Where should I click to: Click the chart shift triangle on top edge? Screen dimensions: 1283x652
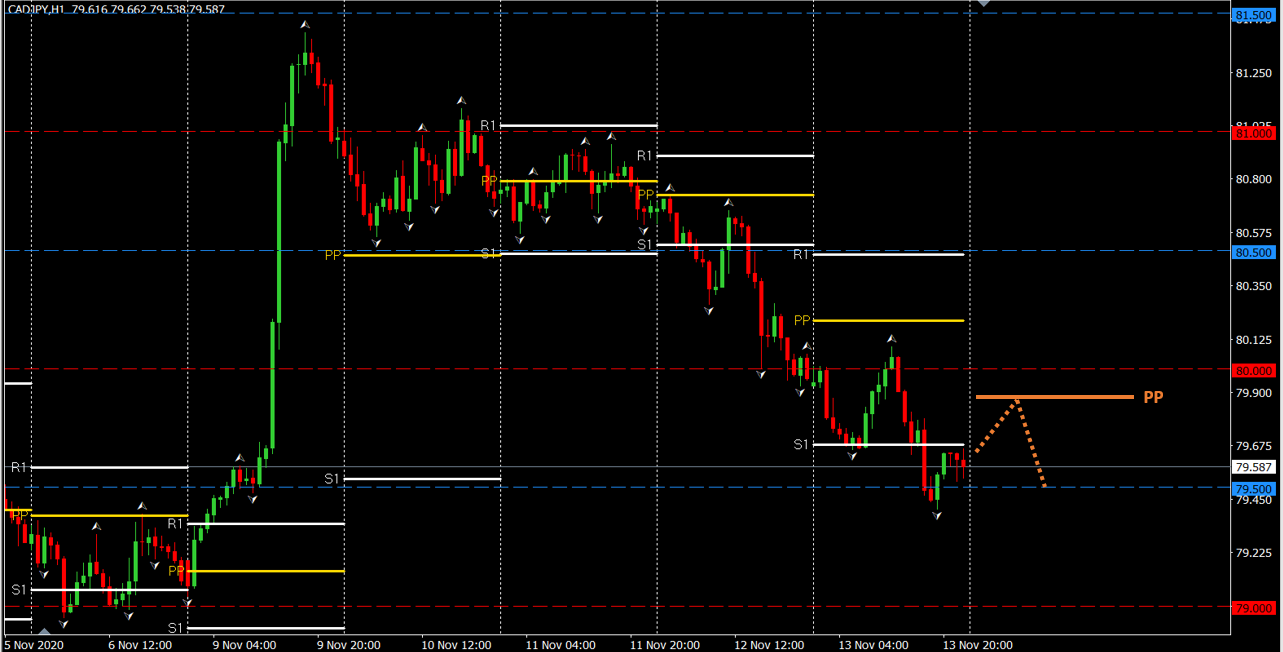coord(984,5)
